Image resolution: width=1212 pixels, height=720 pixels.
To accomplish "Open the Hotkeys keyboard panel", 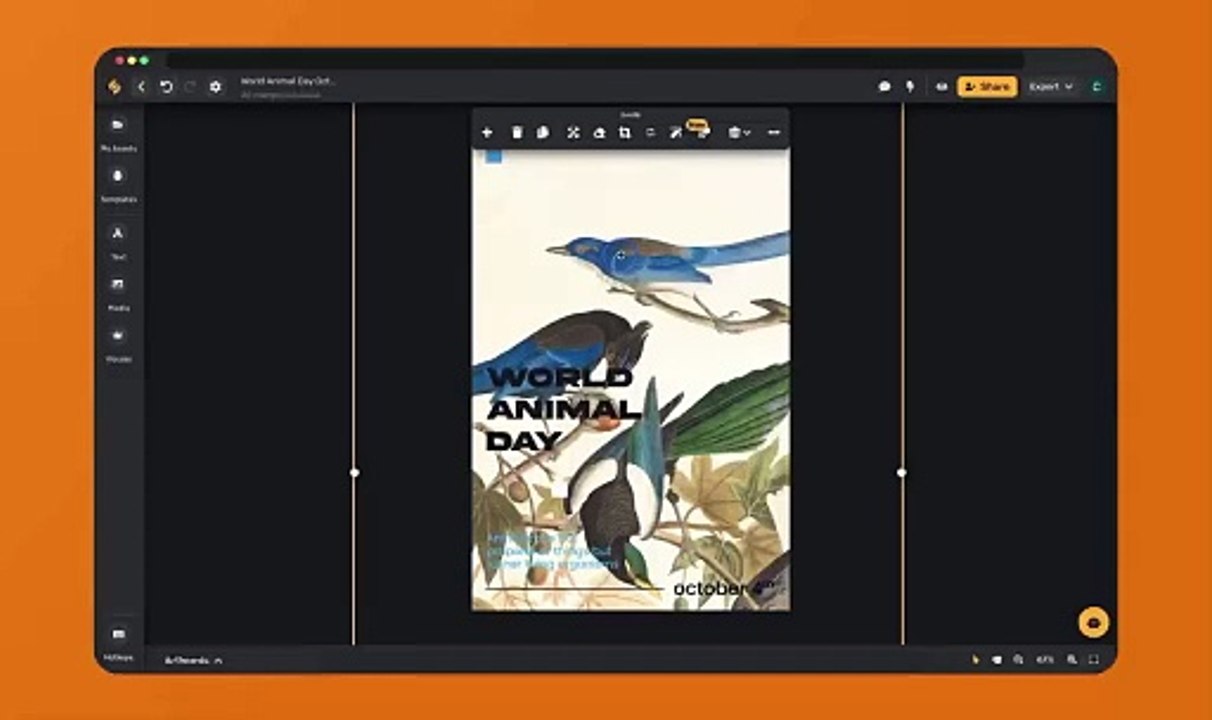I will [118, 642].
